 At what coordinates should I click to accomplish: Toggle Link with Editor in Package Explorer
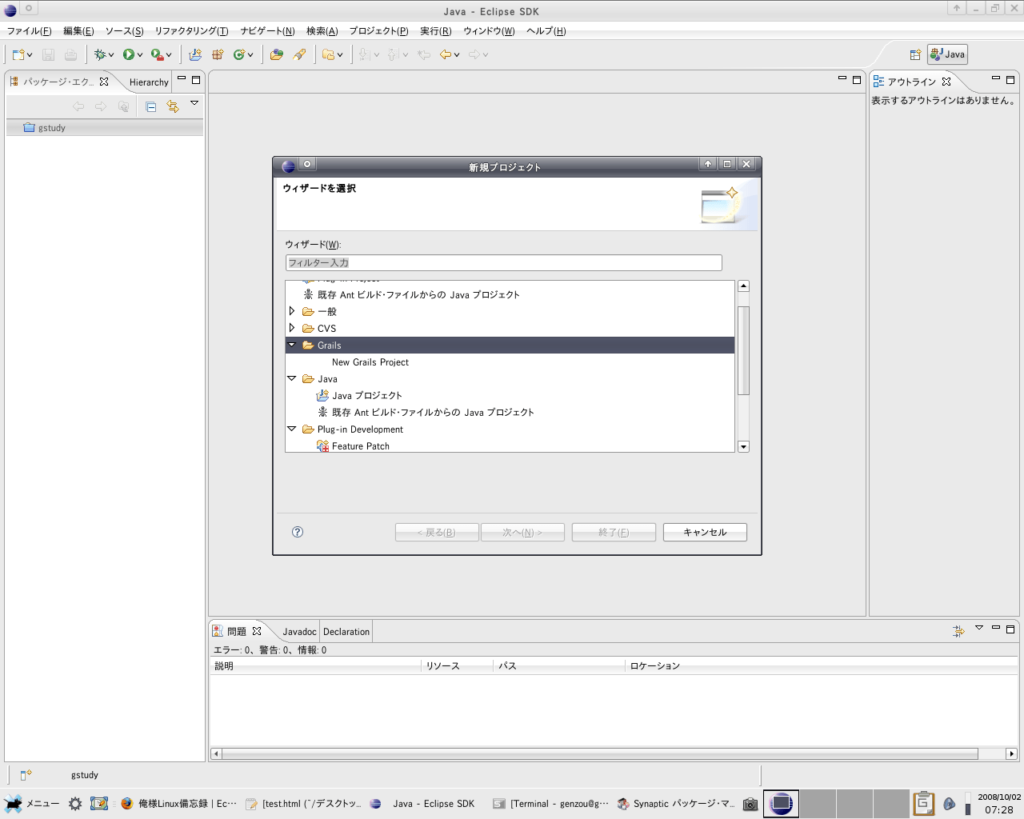172,107
